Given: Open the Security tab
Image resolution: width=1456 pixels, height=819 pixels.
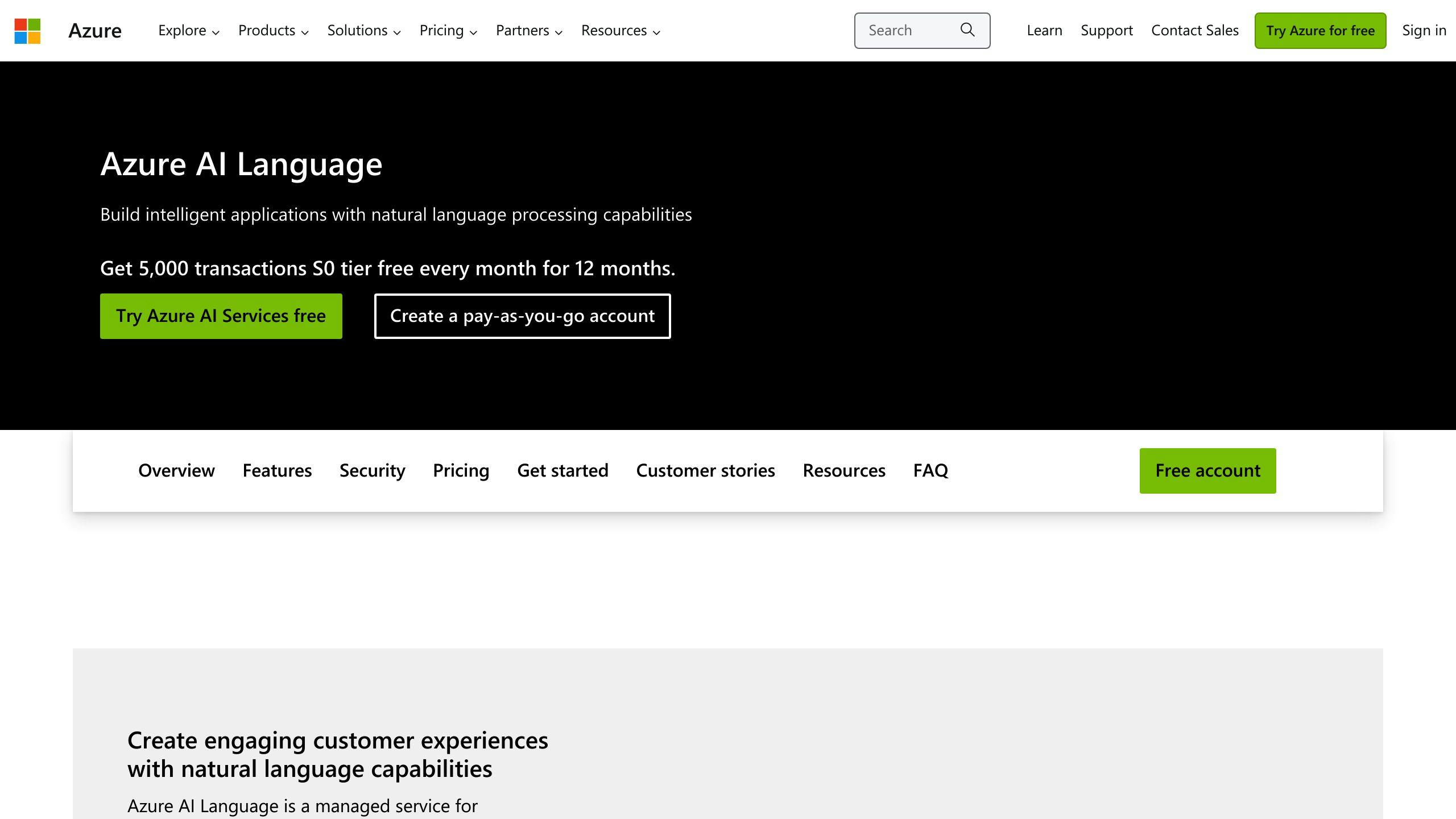Looking at the screenshot, I should click(x=372, y=471).
